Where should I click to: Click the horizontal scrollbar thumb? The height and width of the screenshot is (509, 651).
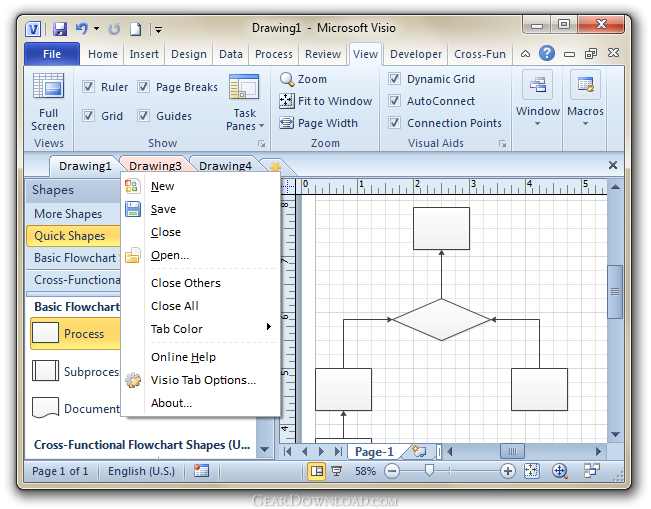pos(512,451)
